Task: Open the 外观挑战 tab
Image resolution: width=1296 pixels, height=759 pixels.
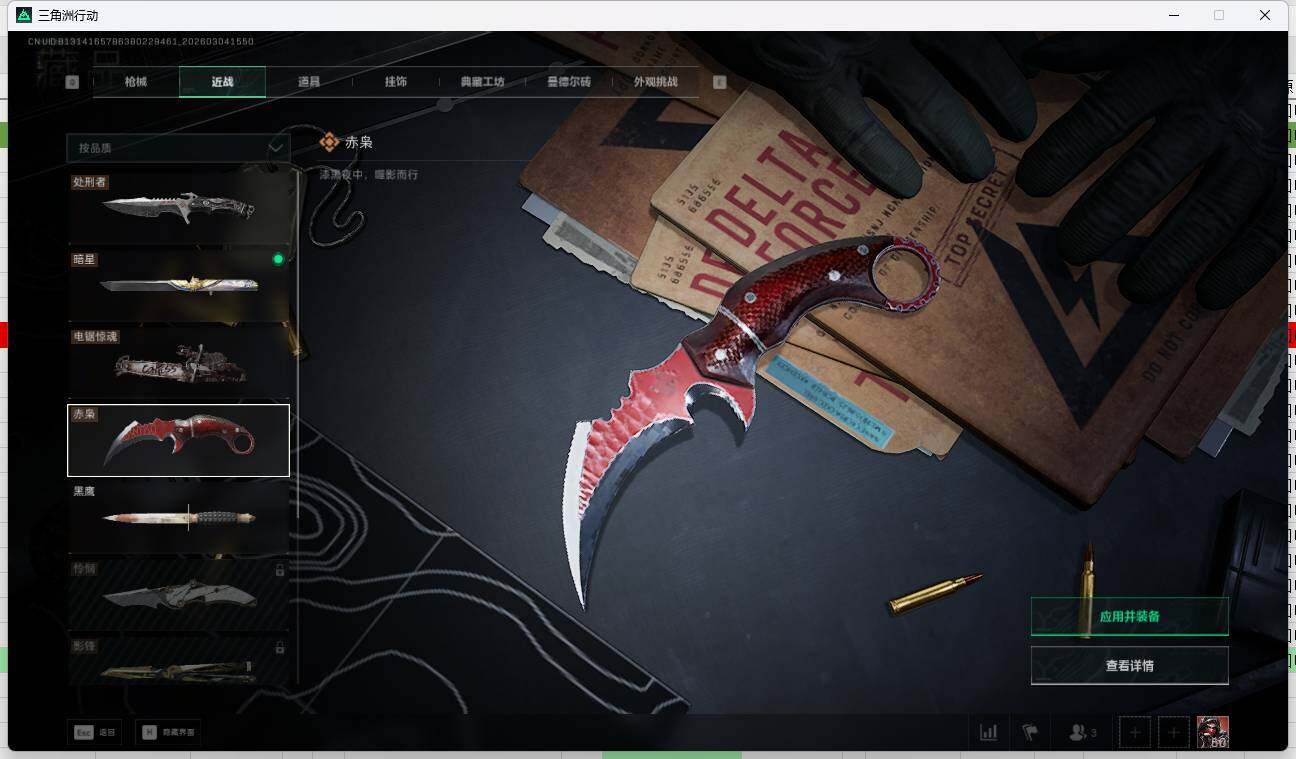Action: pyautogui.click(x=656, y=82)
